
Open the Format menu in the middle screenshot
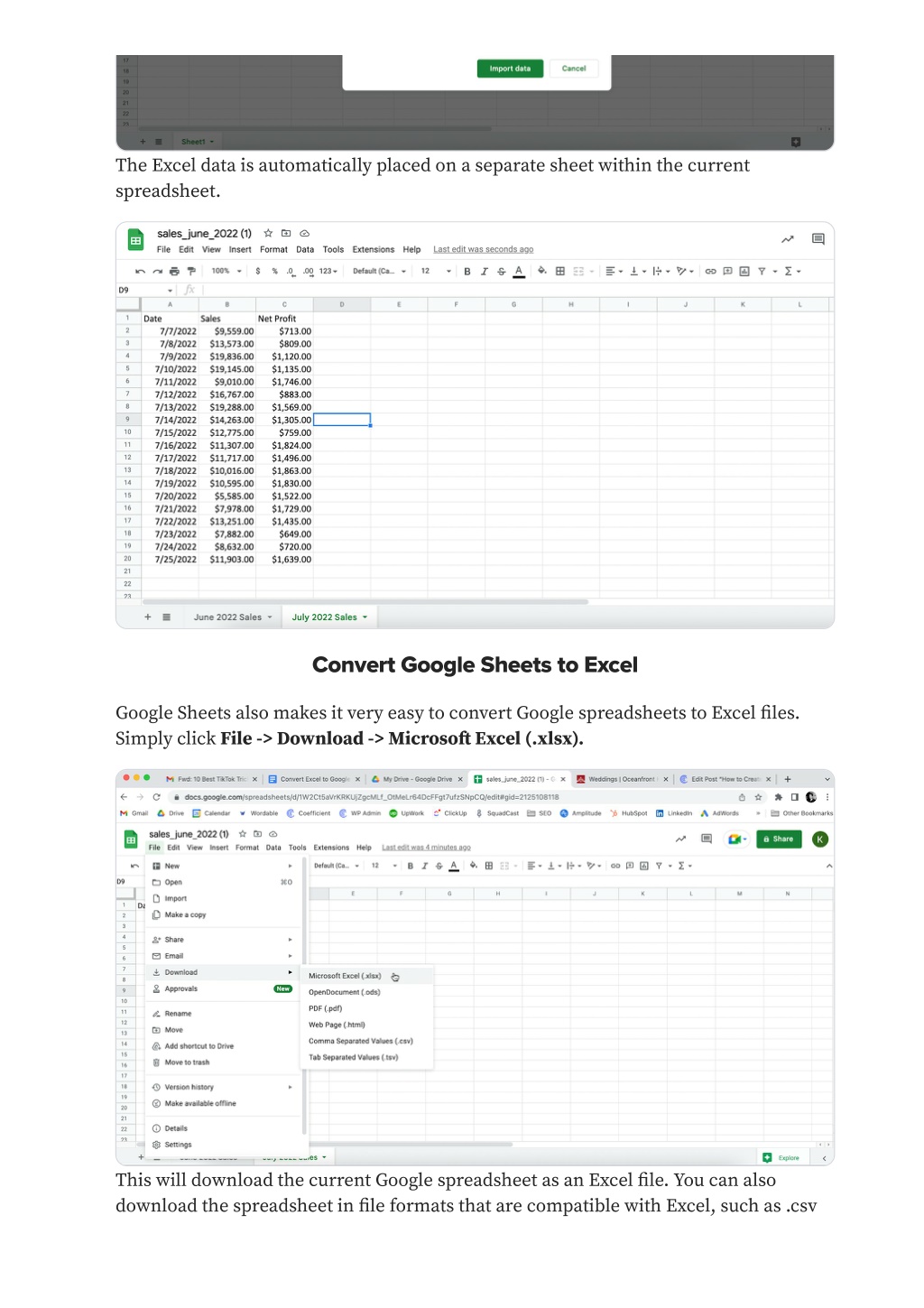[273, 250]
